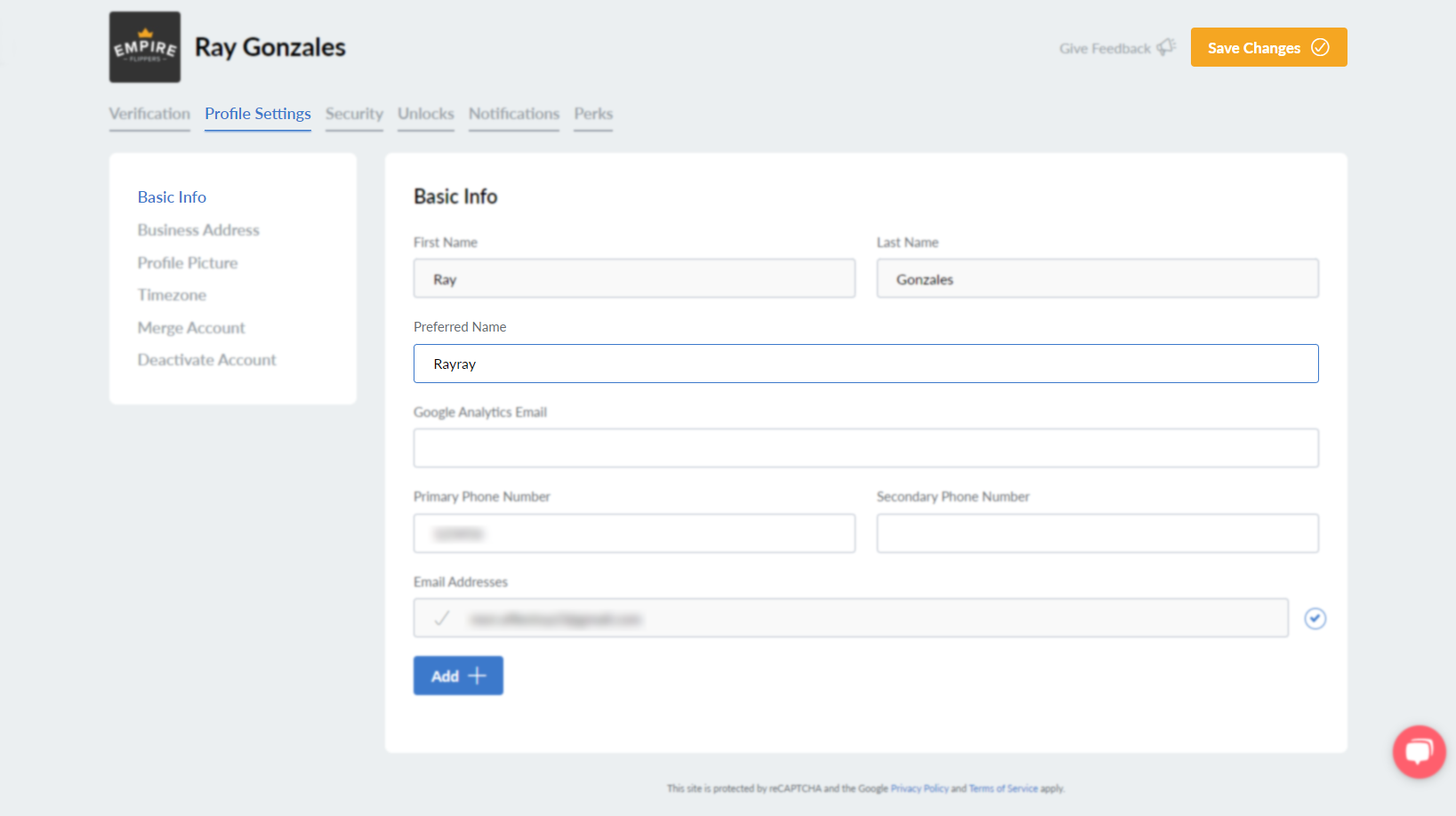Click into the Secondary Phone Number field

pos(1097,533)
